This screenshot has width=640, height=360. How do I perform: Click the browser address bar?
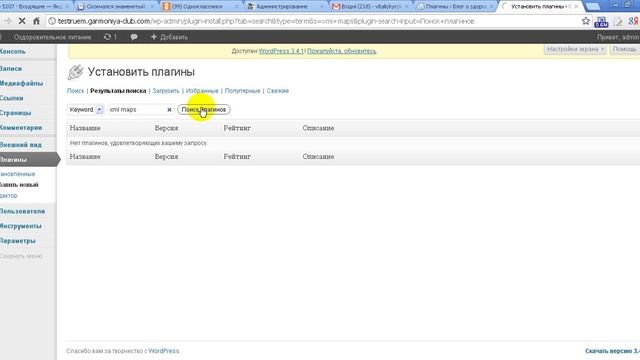(314, 21)
